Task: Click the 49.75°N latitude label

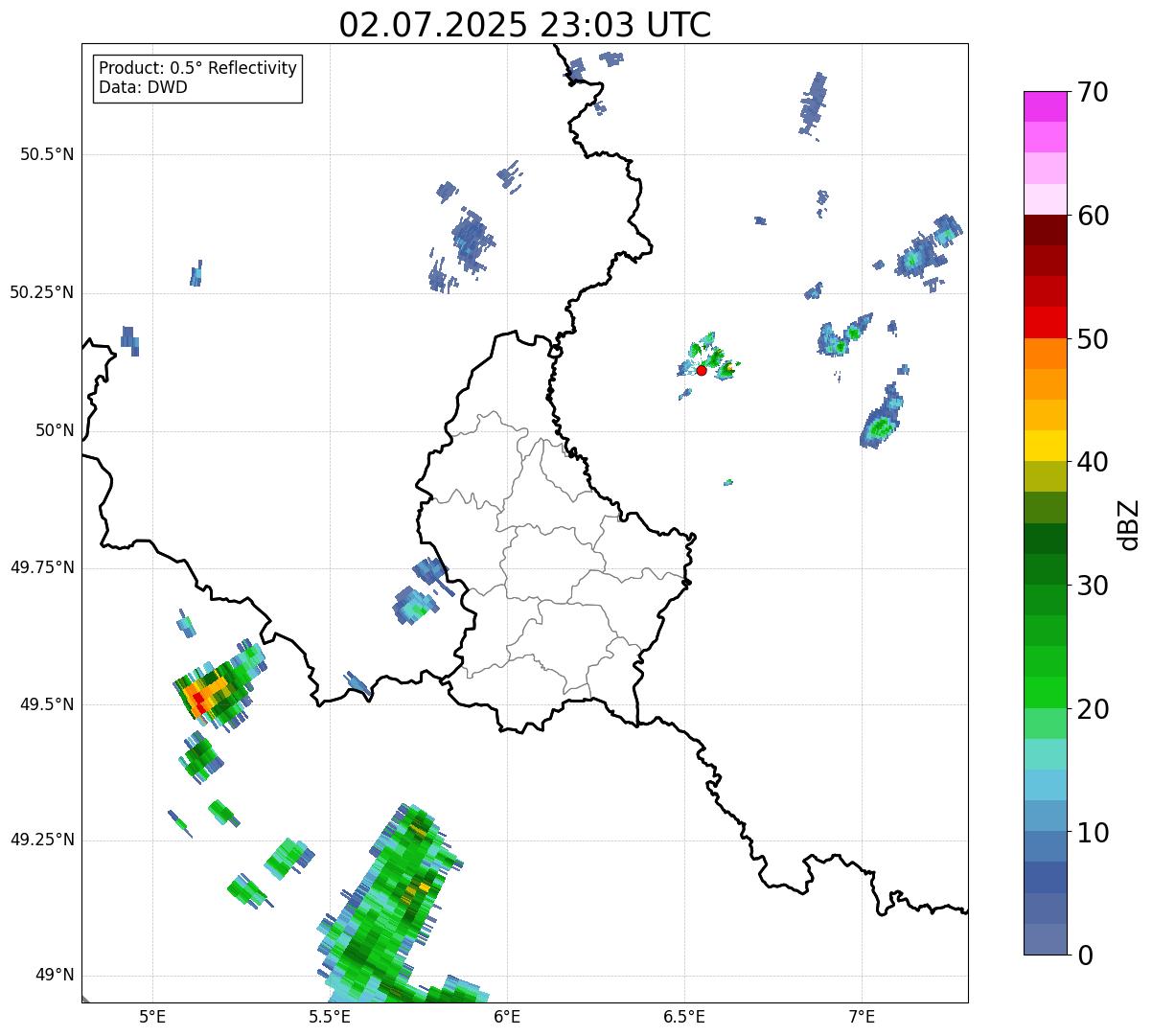Action: click(x=41, y=567)
